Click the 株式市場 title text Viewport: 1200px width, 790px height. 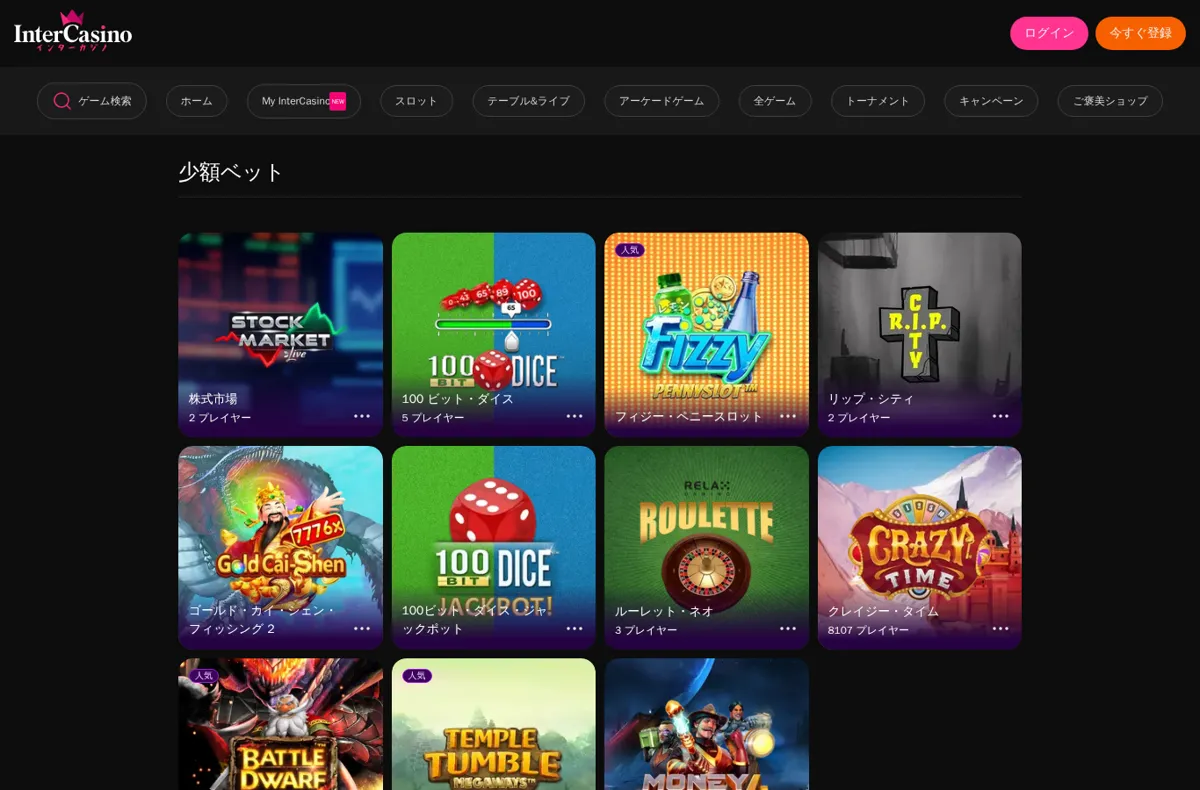(x=213, y=398)
